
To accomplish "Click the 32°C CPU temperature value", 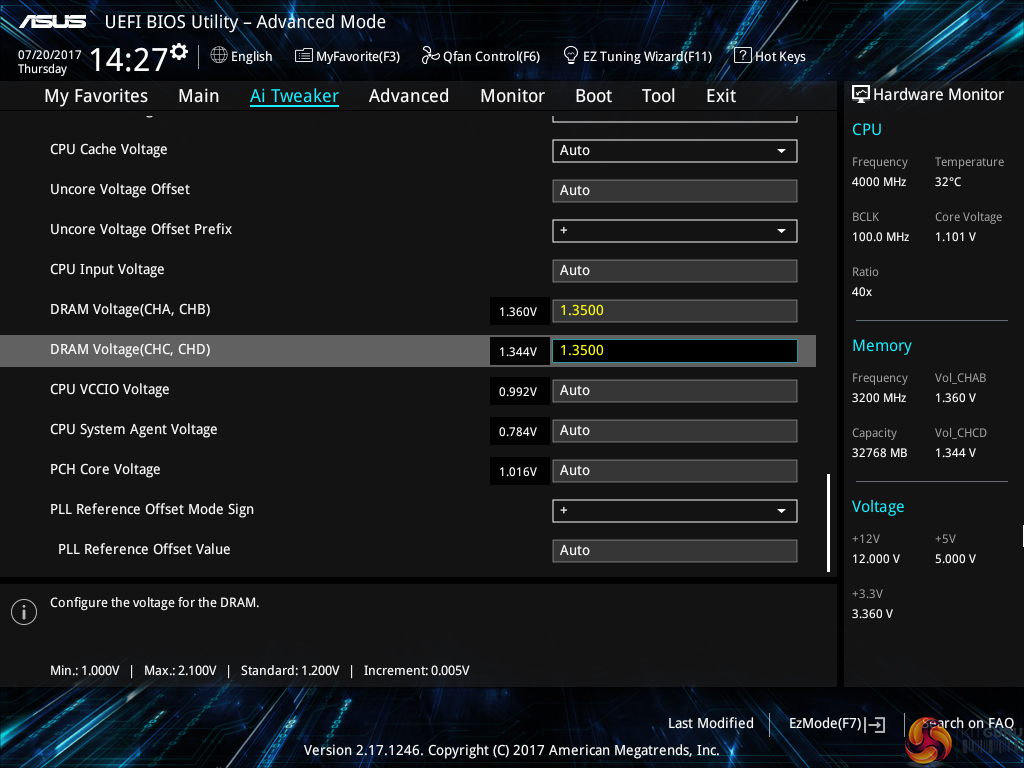I will (948, 182).
